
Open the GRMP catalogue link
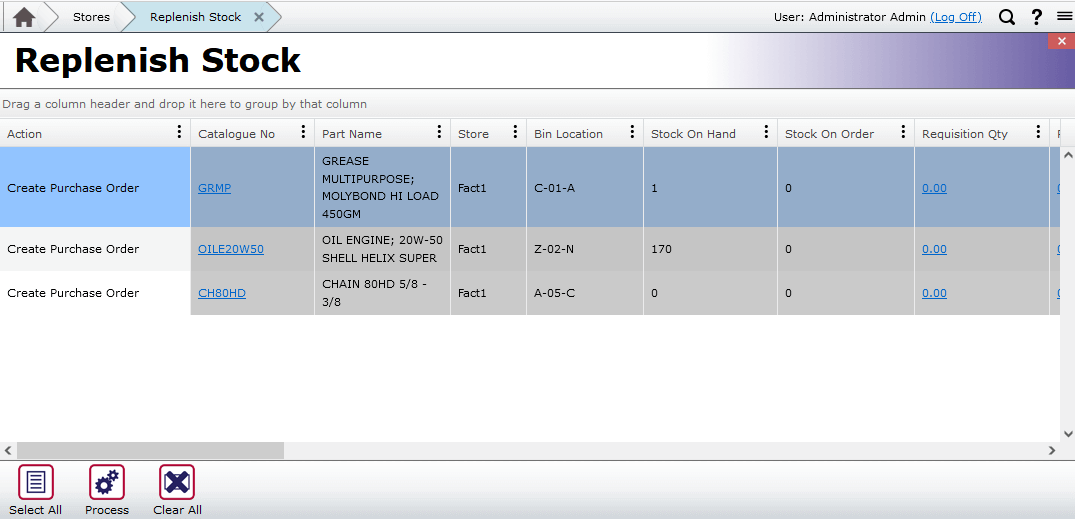pyautogui.click(x=214, y=188)
